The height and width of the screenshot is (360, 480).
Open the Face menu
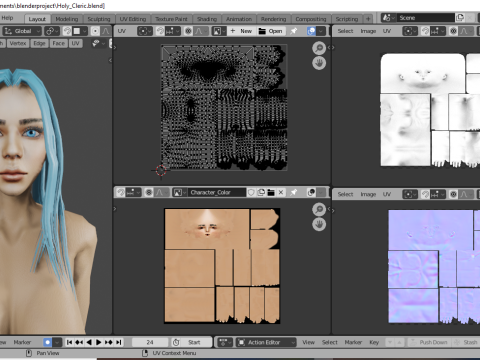click(x=58, y=43)
